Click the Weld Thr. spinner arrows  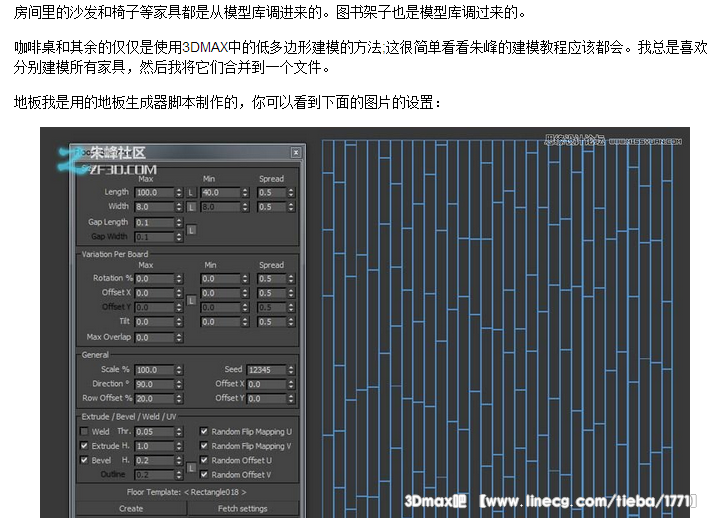tap(179, 432)
